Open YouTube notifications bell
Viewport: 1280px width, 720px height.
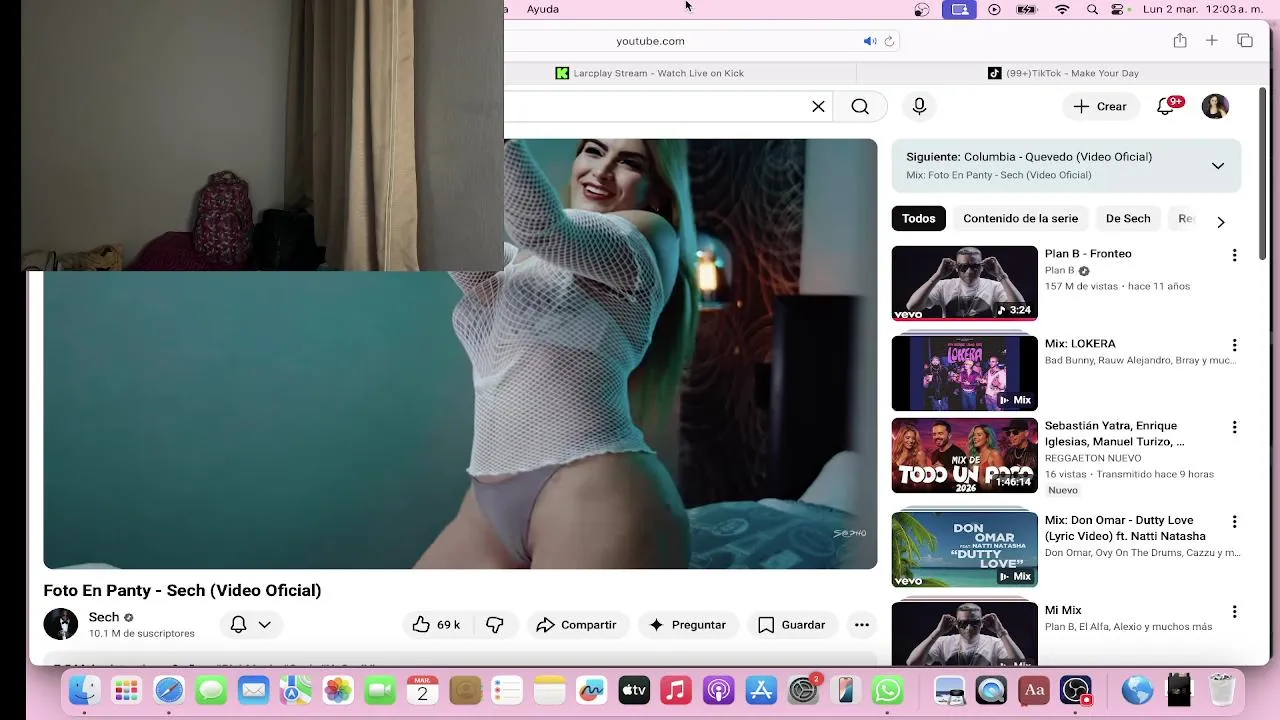coord(1166,106)
